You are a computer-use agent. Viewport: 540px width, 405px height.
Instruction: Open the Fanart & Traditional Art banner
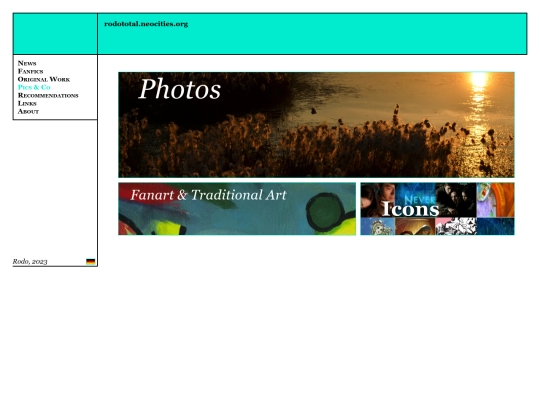(x=237, y=209)
